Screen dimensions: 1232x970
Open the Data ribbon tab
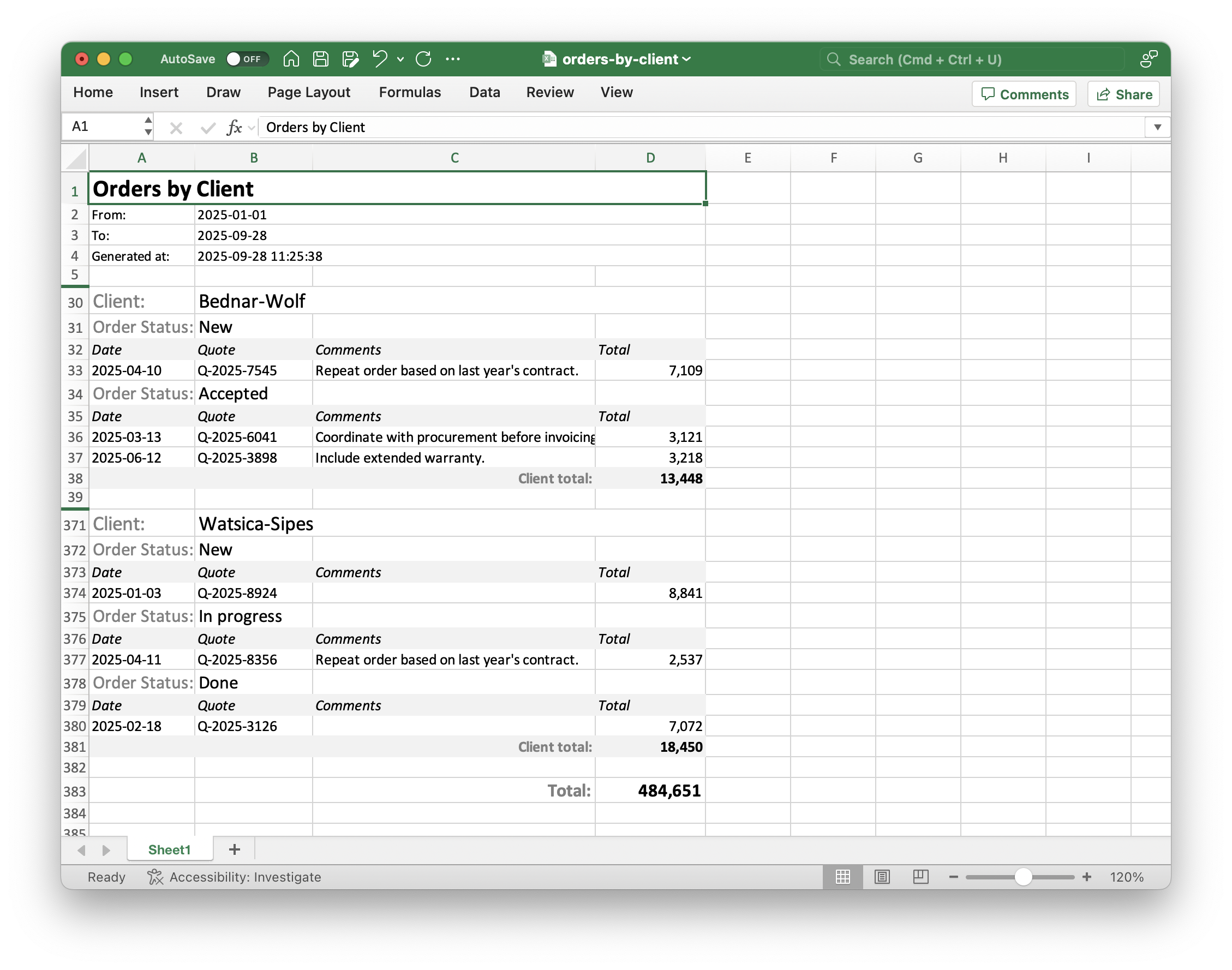point(484,93)
